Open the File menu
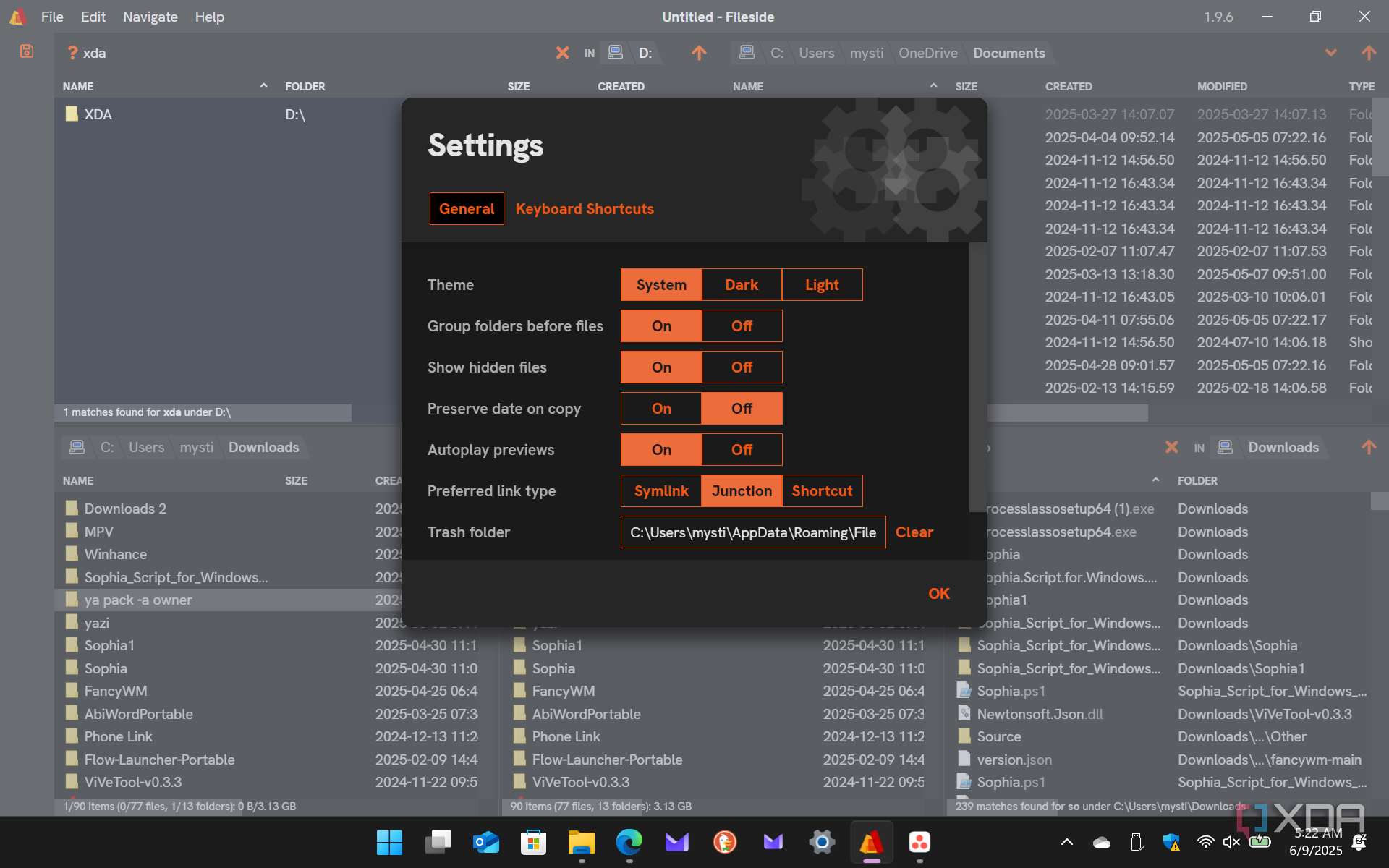The height and width of the screenshot is (868, 1389). click(52, 17)
